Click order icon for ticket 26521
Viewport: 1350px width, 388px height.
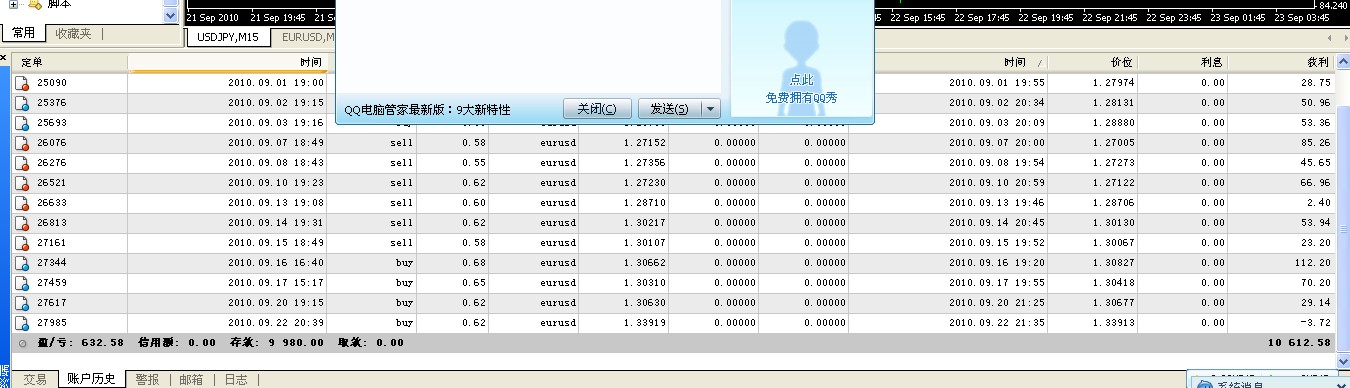click(x=22, y=183)
